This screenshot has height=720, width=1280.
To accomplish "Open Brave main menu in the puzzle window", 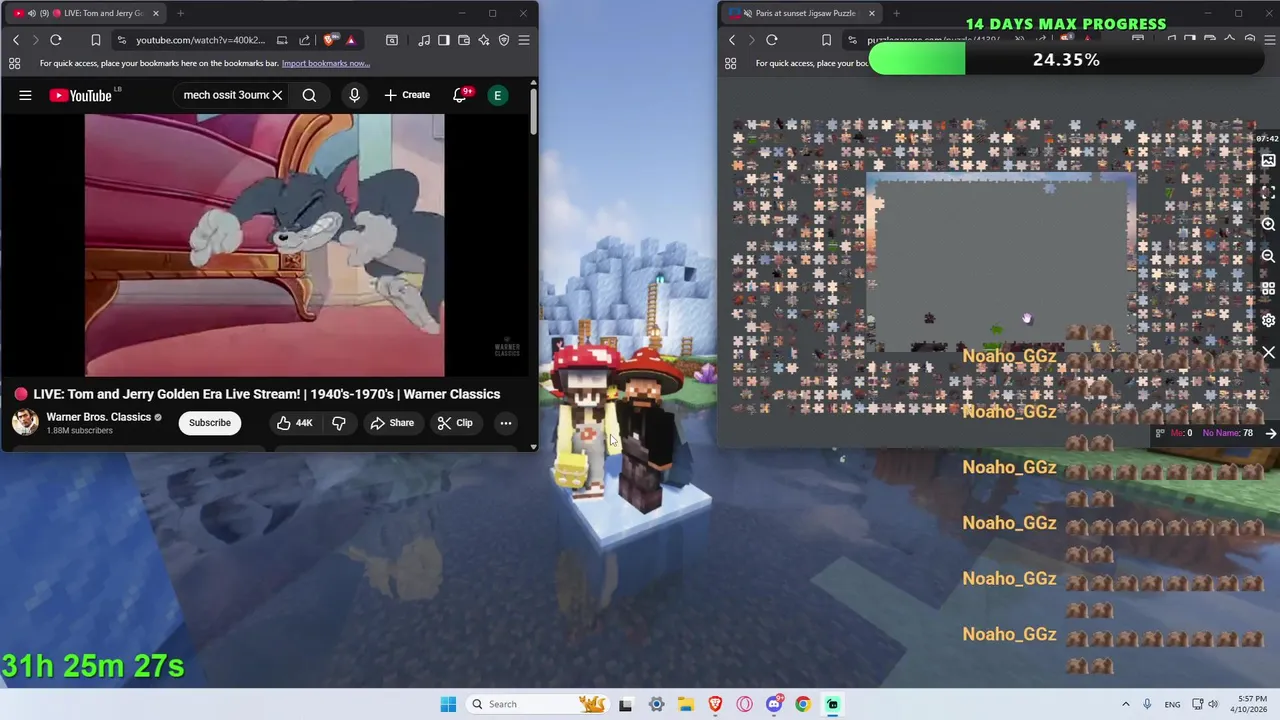I will (1269, 40).
